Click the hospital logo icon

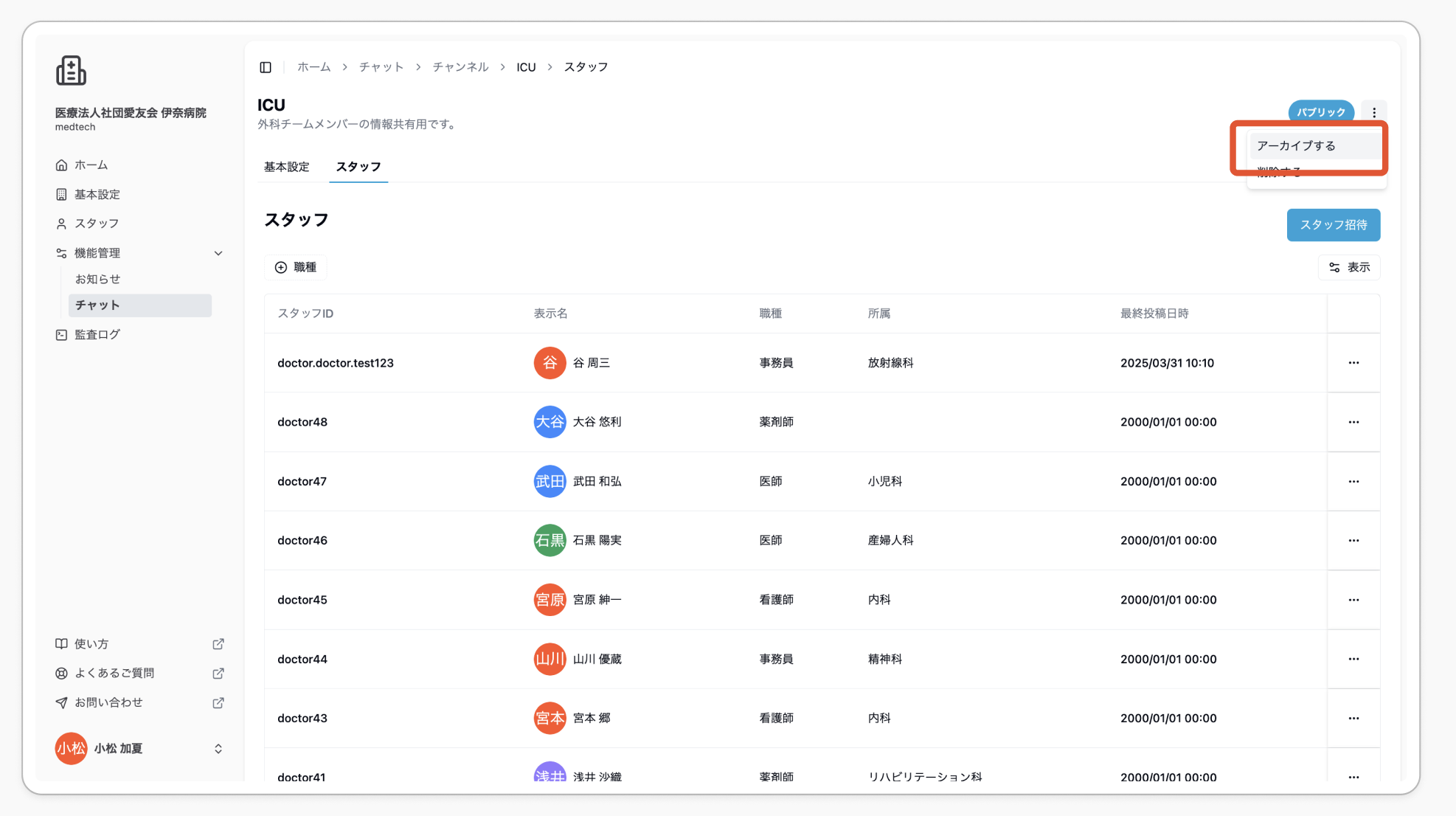71,71
